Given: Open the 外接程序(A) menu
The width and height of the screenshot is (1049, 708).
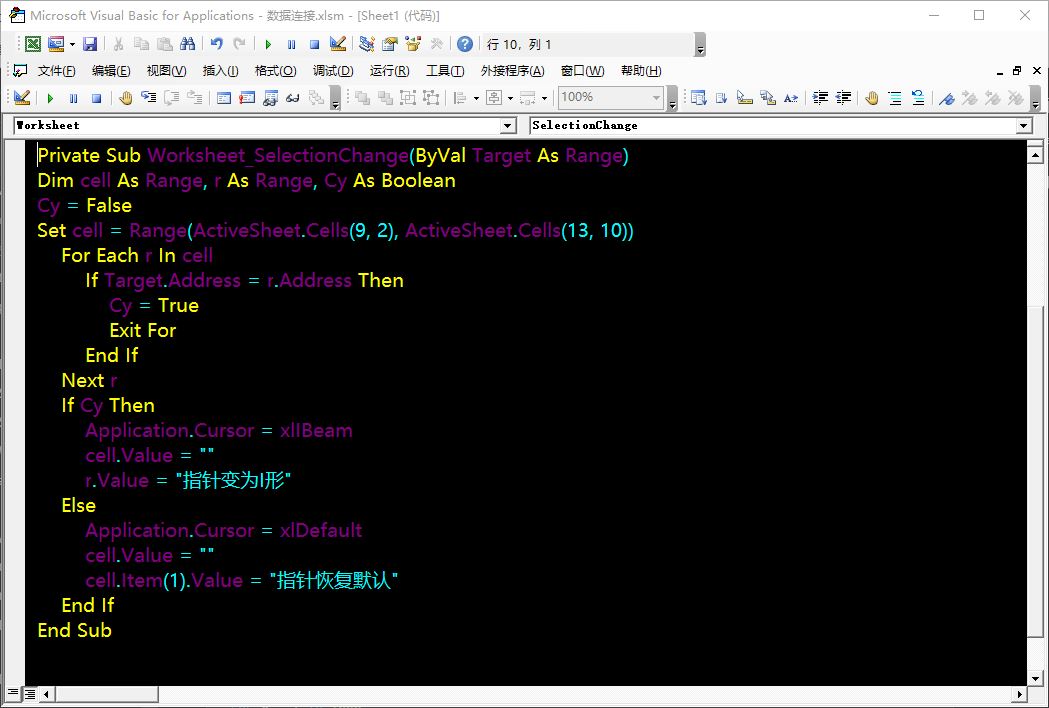Looking at the screenshot, I should 512,71.
